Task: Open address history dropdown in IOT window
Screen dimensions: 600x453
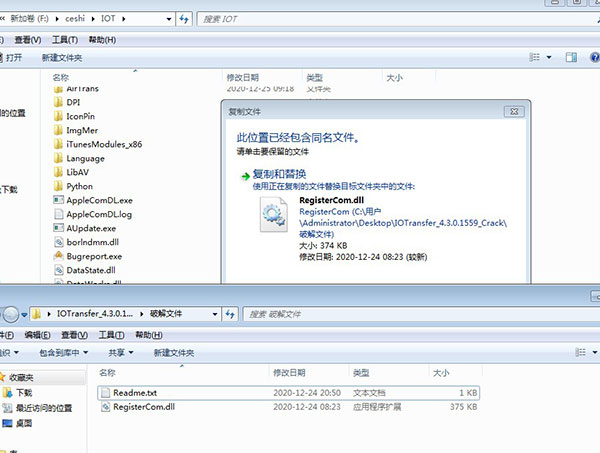Action: tap(169, 19)
